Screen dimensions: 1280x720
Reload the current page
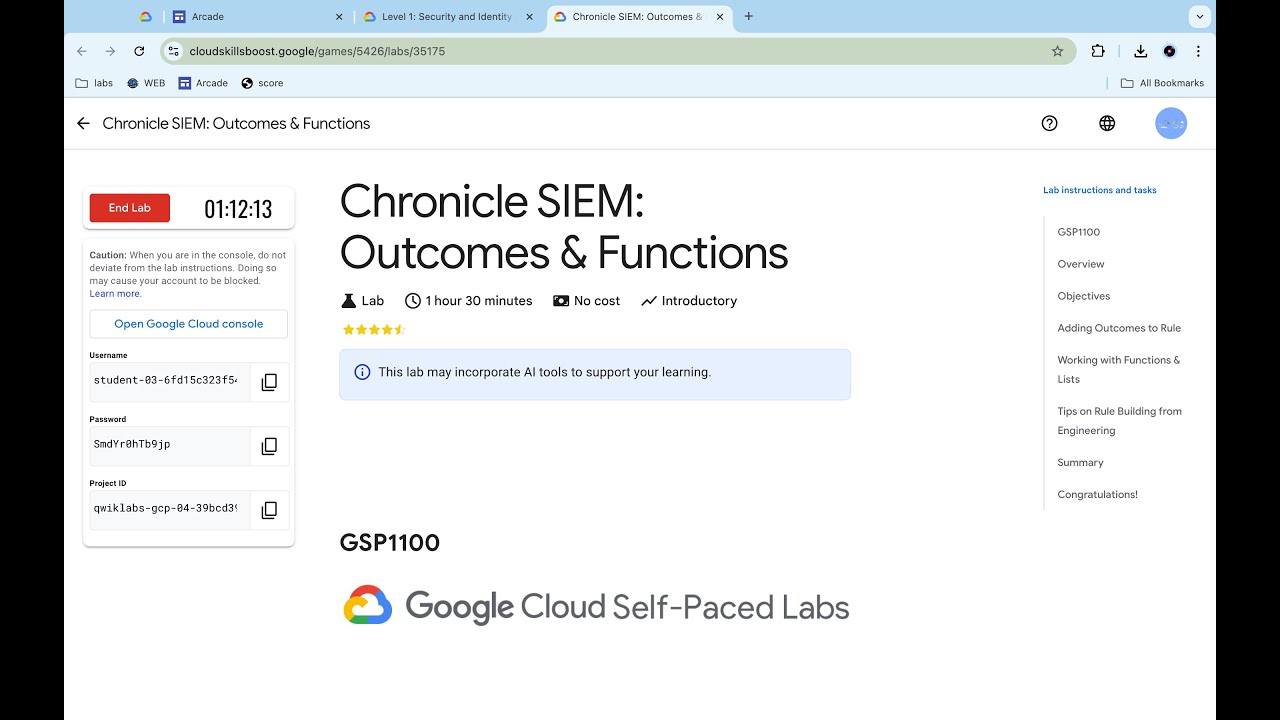(x=139, y=51)
